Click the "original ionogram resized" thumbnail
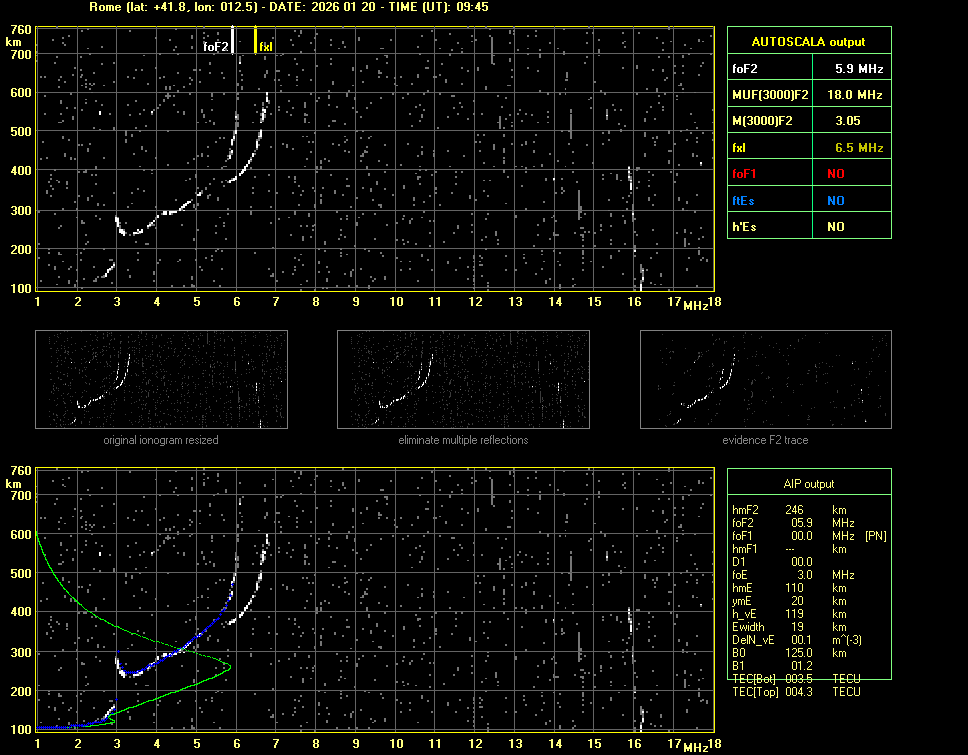This screenshot has width=968, height=755. 161,380
